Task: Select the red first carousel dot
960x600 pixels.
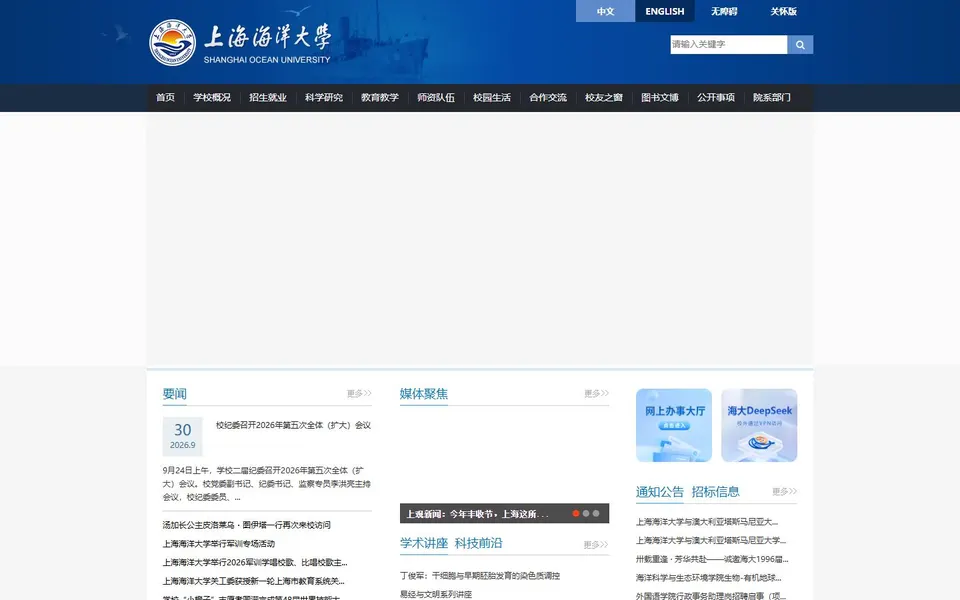Action: pyautogui.click(x=576, y=514)
